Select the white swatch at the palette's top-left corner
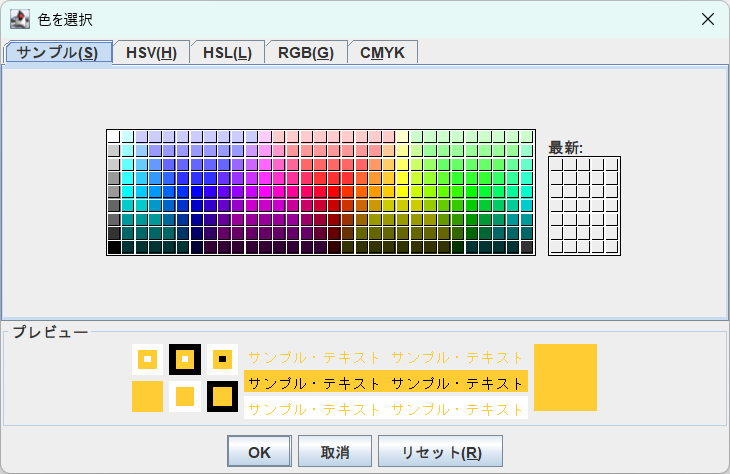Viewport: 730px width, 474px height. tap(114, 136)
